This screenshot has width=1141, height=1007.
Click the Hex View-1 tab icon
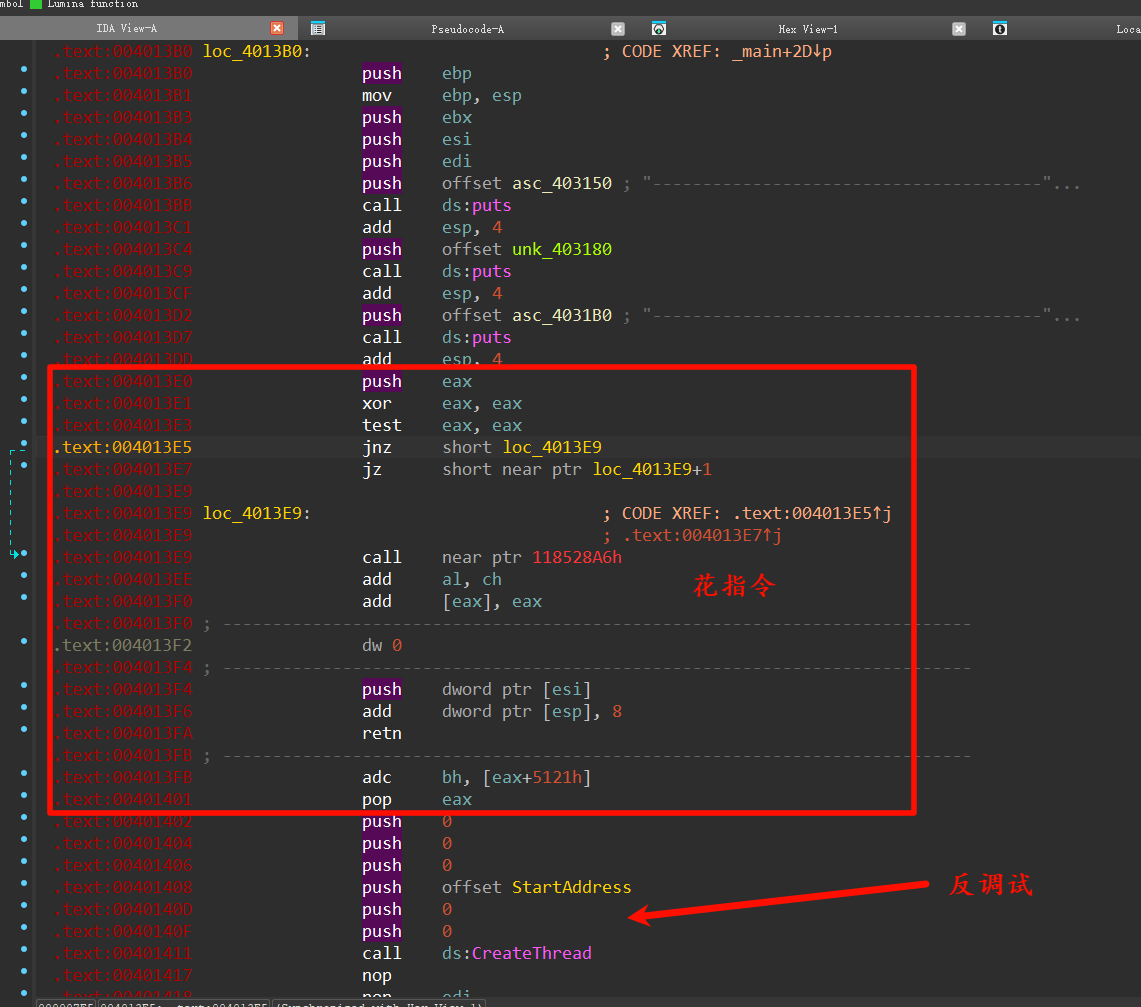[x=659, y=29]
